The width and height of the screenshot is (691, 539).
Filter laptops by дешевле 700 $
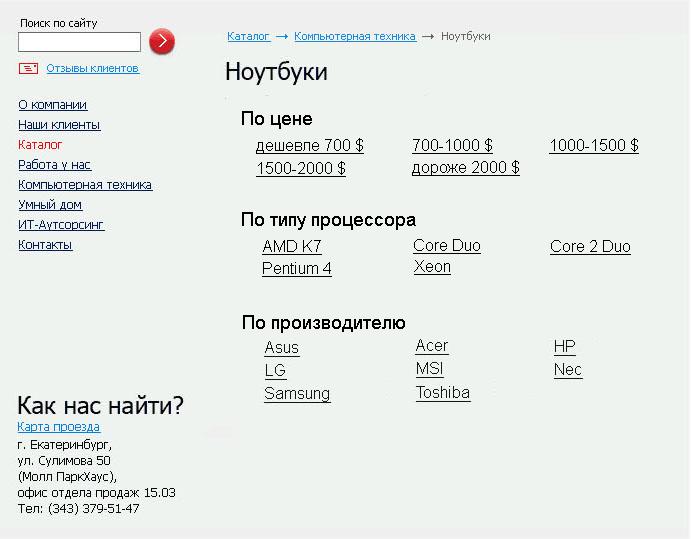pyautogui.click(x=310, y=146)
